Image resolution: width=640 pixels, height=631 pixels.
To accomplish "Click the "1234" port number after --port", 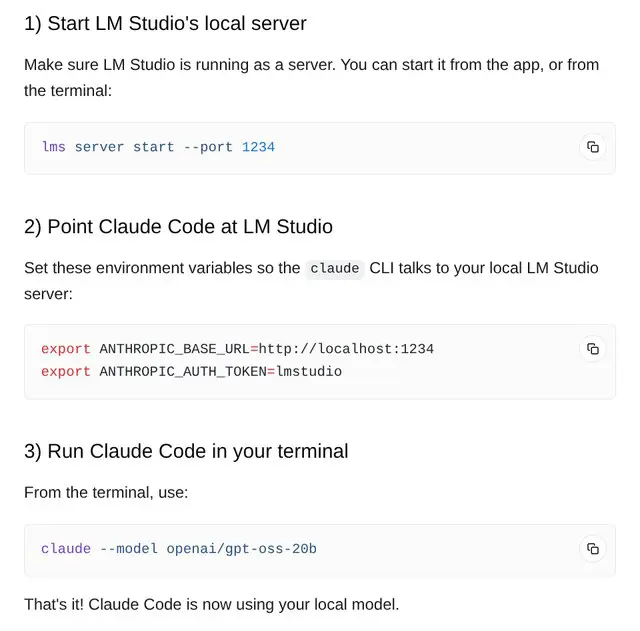I will [258, 147].
